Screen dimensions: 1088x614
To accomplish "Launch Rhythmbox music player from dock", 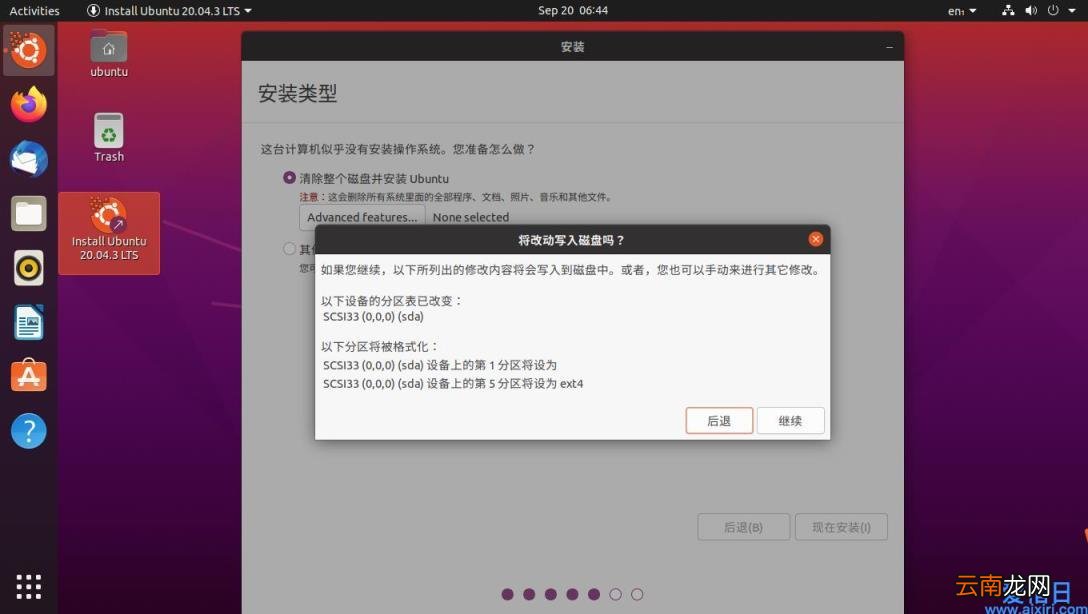I will point(28,268).
